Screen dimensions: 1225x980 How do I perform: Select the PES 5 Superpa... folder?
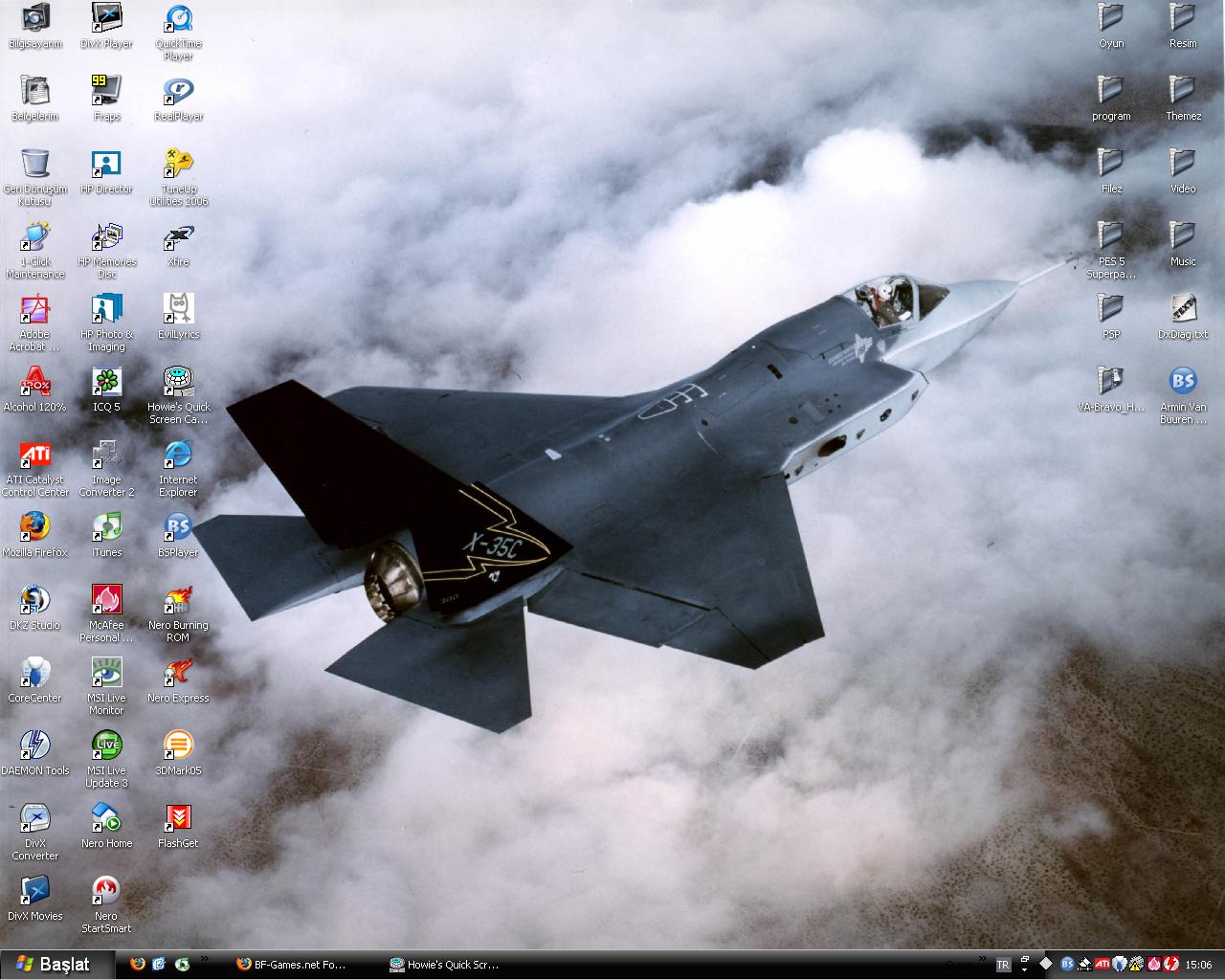pos(1111,251)
